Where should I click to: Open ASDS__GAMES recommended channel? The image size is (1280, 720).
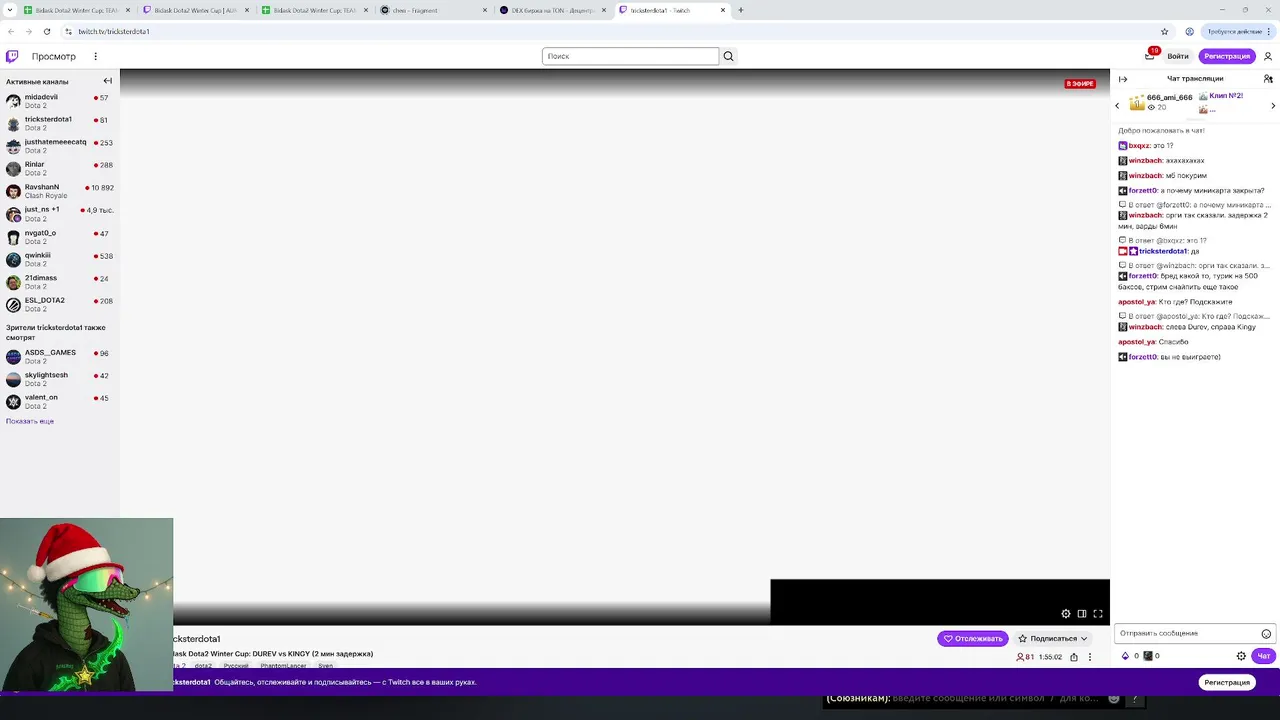(x=59, y=357)
